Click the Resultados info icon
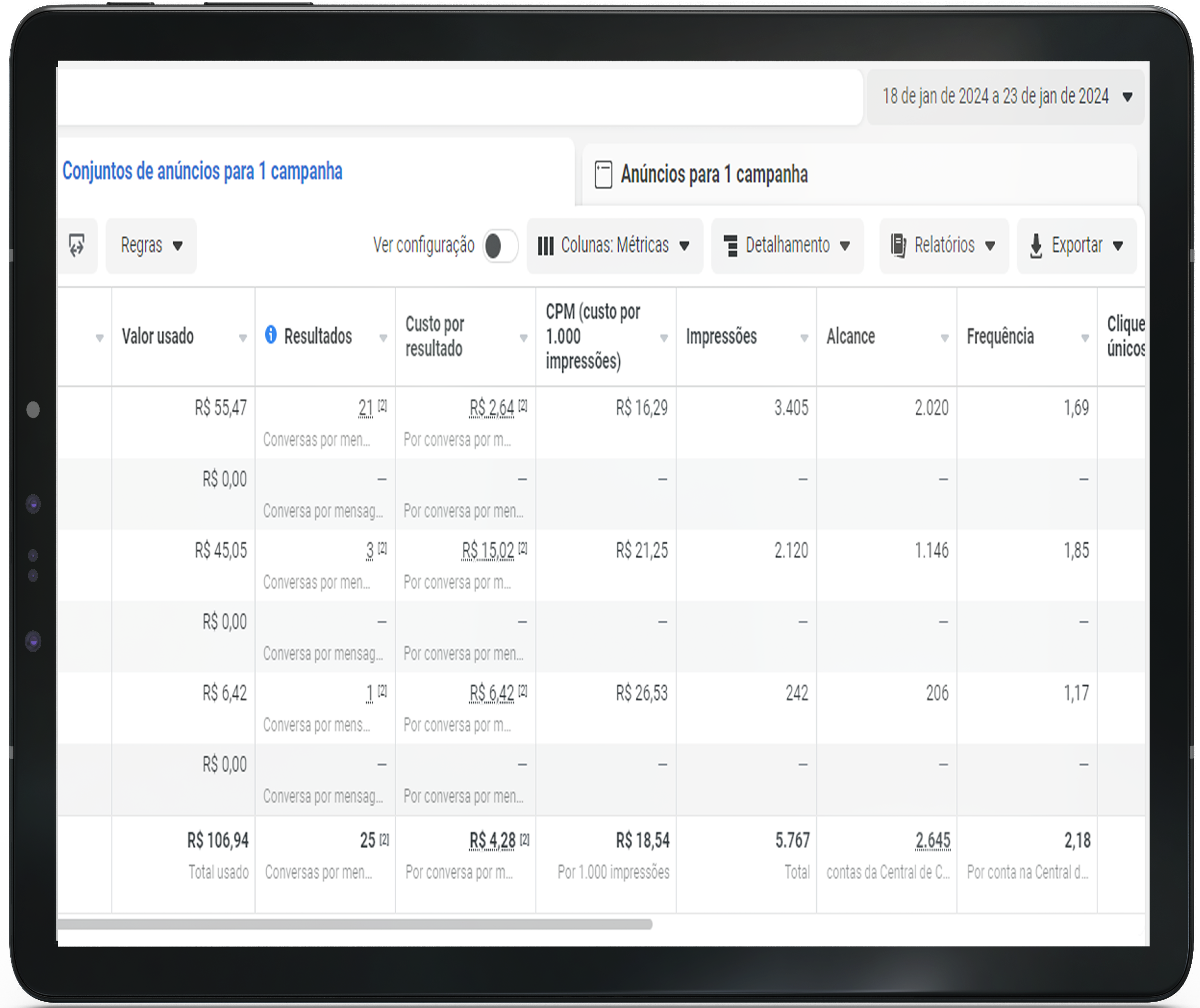Viewport: 1200px width, 1008px height. click(271, 335)
